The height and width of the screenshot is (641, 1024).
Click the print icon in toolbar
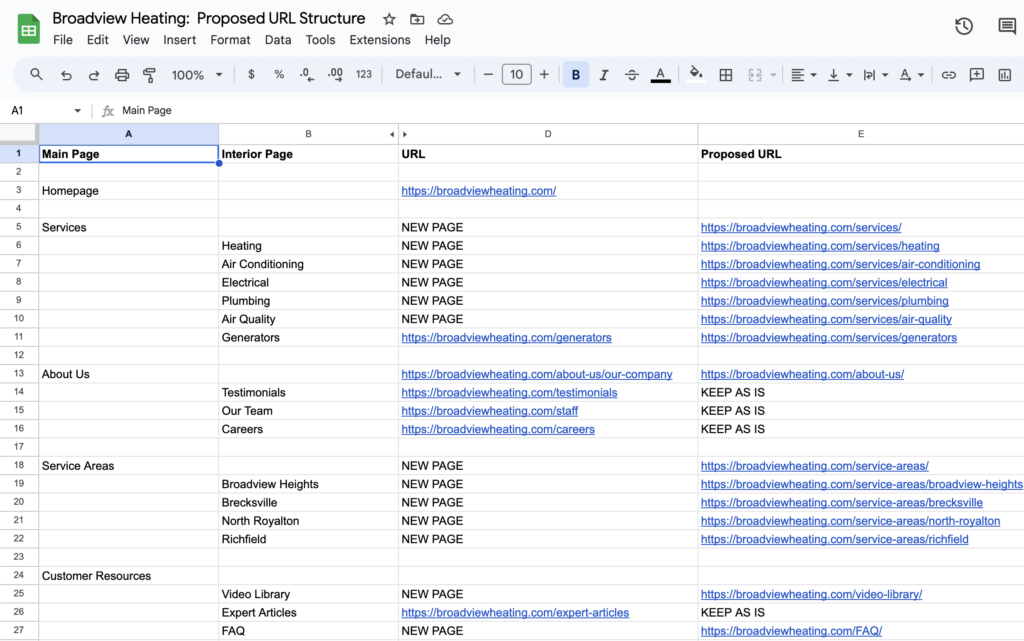click(x=121, y=75)
